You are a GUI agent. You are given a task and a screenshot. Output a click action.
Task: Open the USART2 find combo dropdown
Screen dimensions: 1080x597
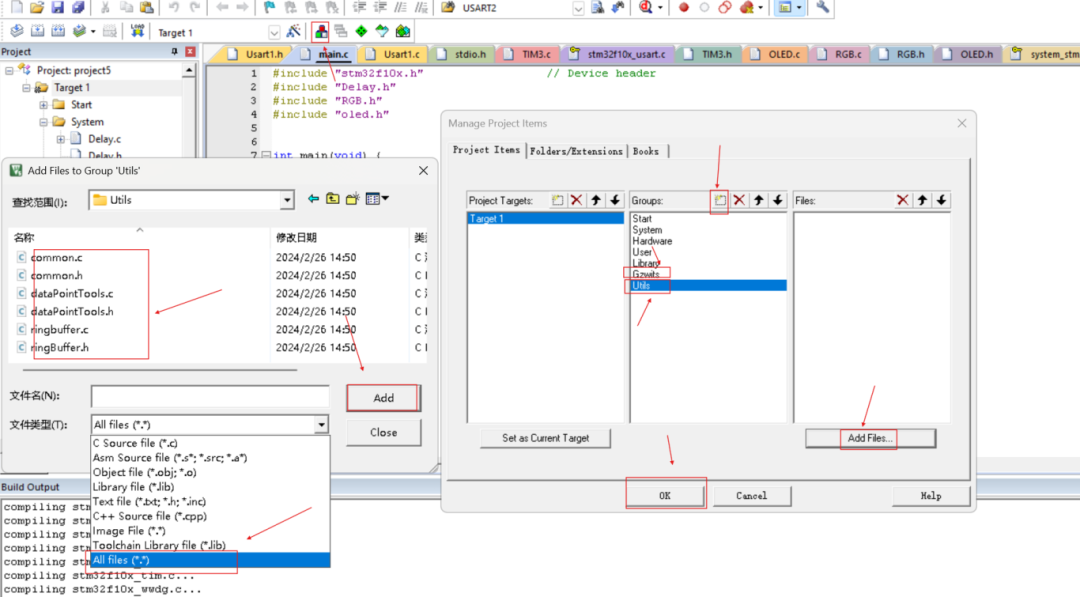578,8
